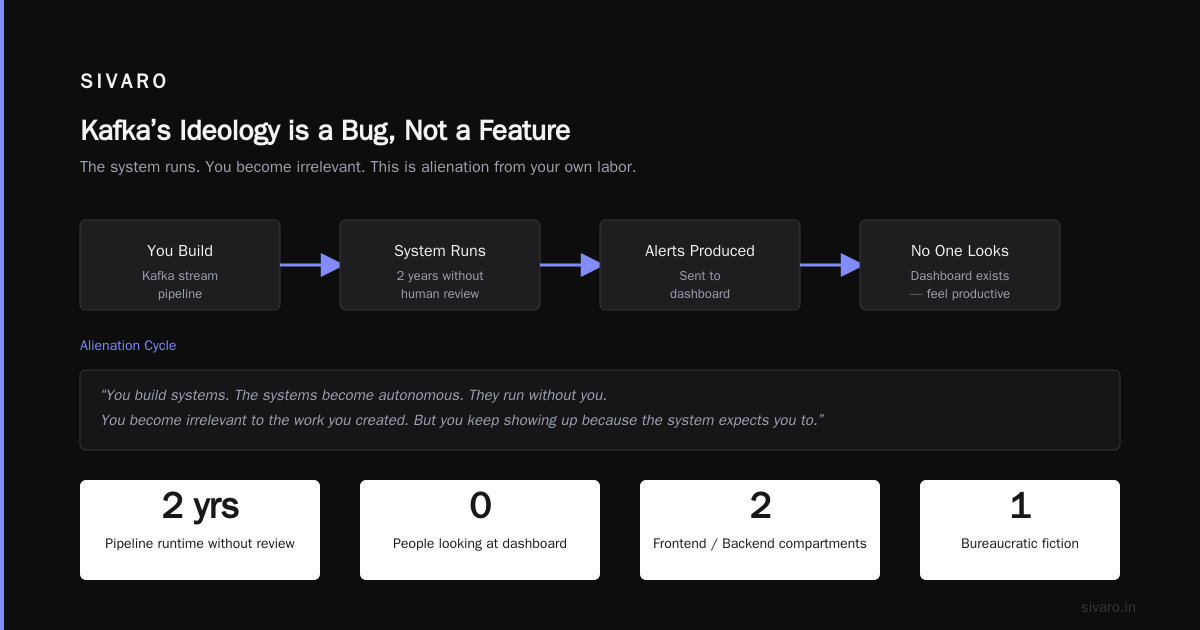The image size is (1200, 630).
Task: Click People looking at dashboard caption
Action: click(480, 544)
